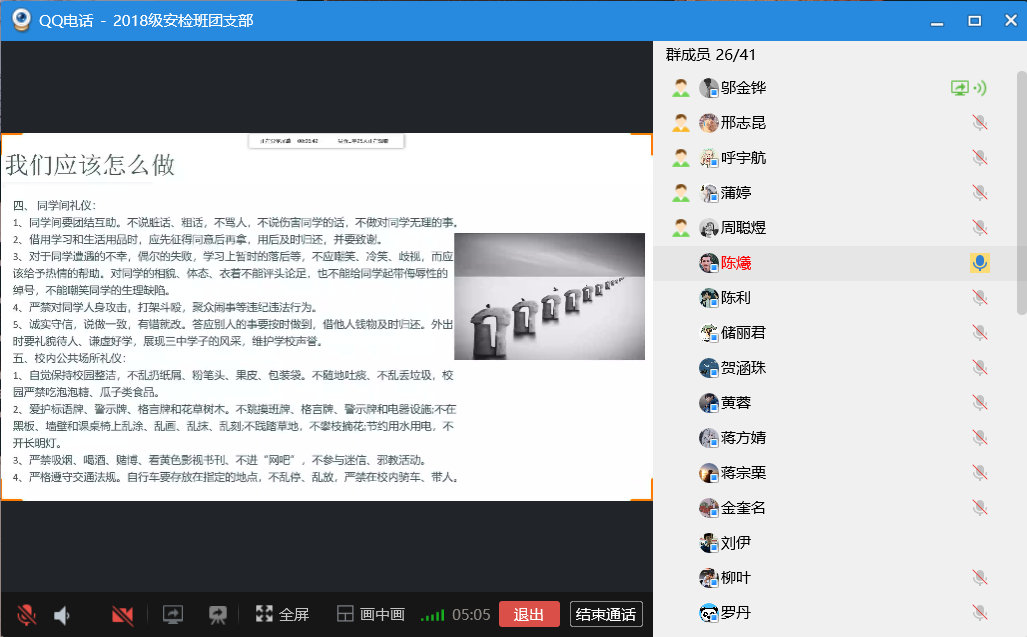The height and width of the screenshot is (637, 1027).
Task: Click the speaker audio icon
Action: (x=62, y=615)
